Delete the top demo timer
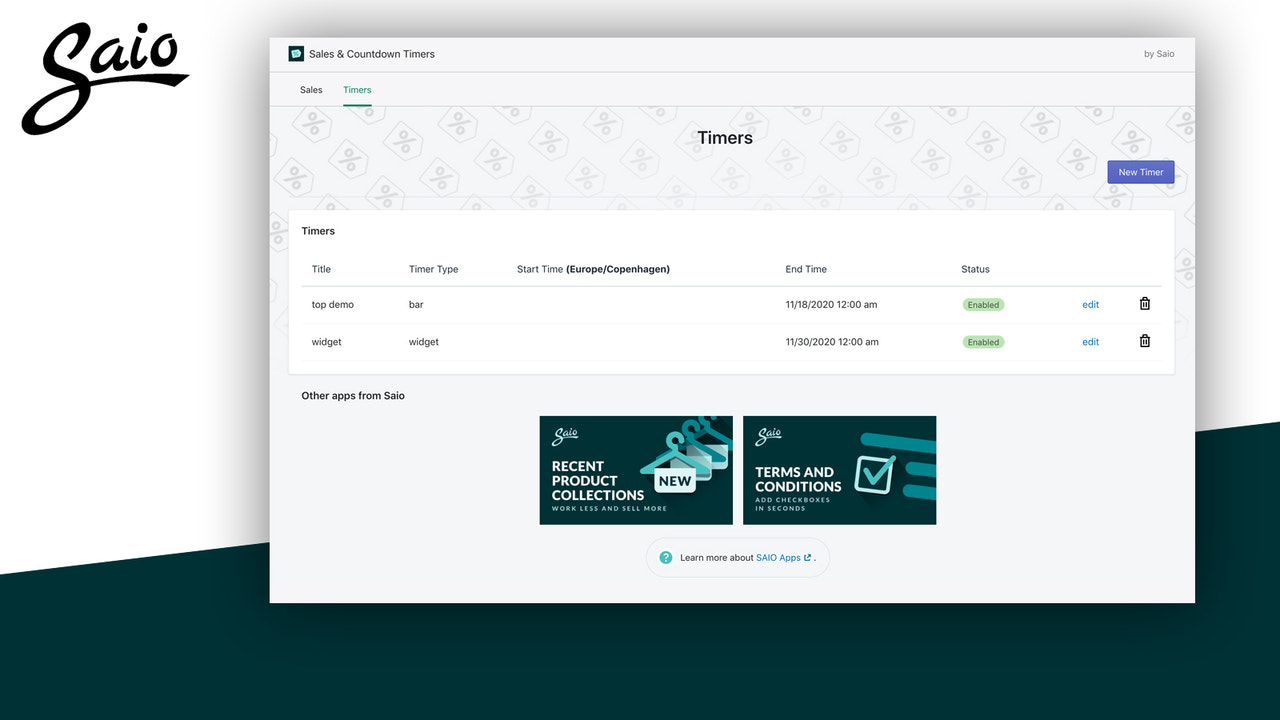The height and width of the screenshot is (720, 1280). [x=1144, y=303]
